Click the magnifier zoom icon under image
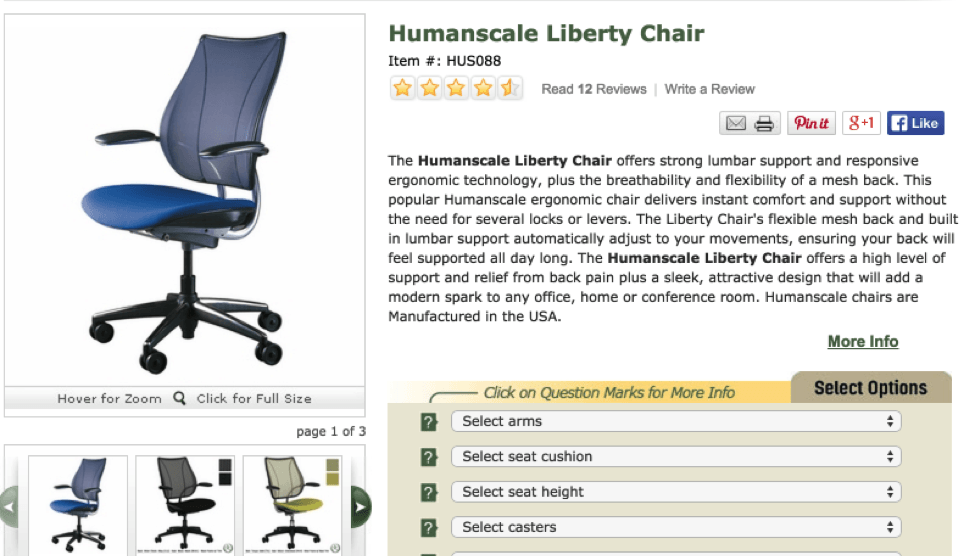 pyautogui.click(x=179, y=398)
